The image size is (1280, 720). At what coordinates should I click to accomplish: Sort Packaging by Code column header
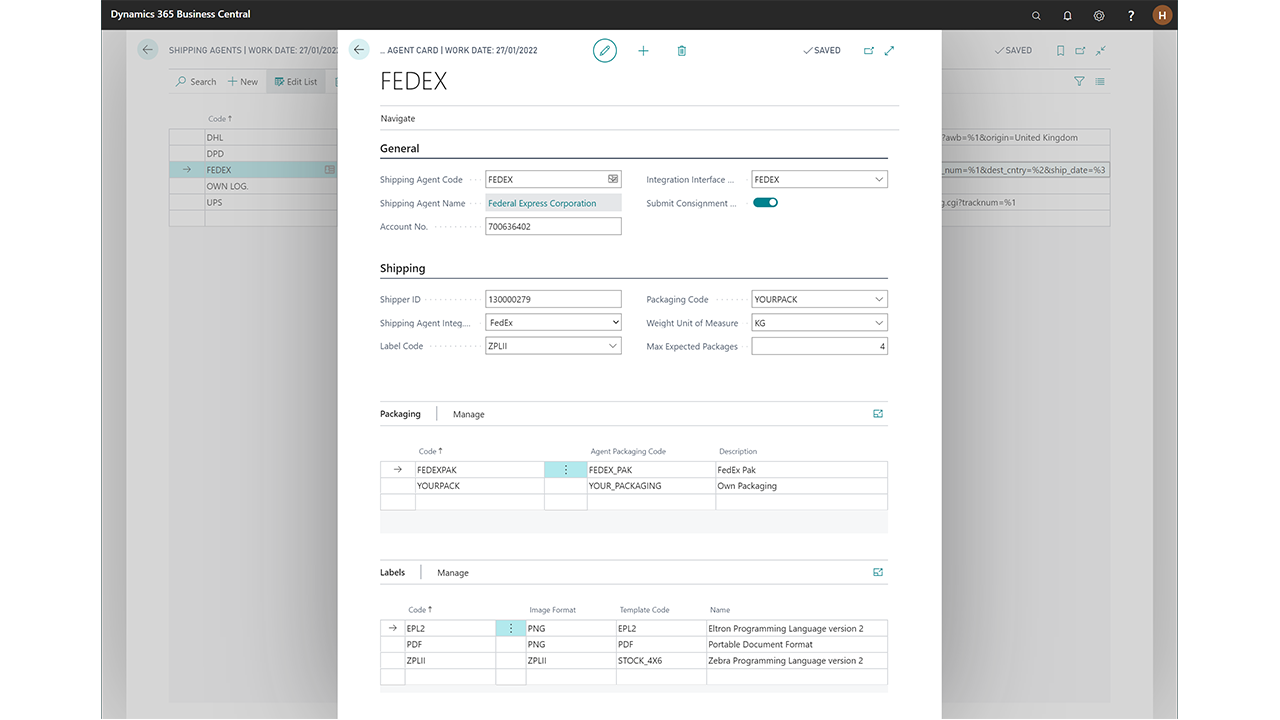[430, 451]
